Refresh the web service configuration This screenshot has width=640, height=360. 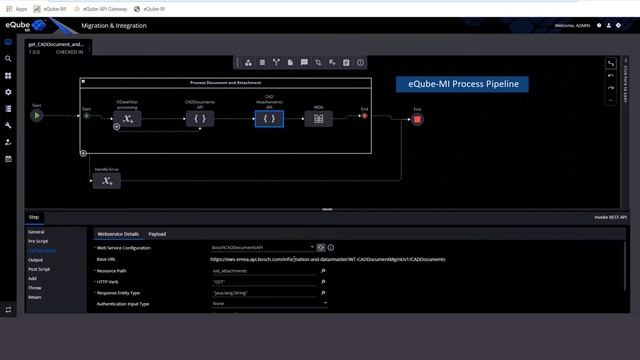321,247
